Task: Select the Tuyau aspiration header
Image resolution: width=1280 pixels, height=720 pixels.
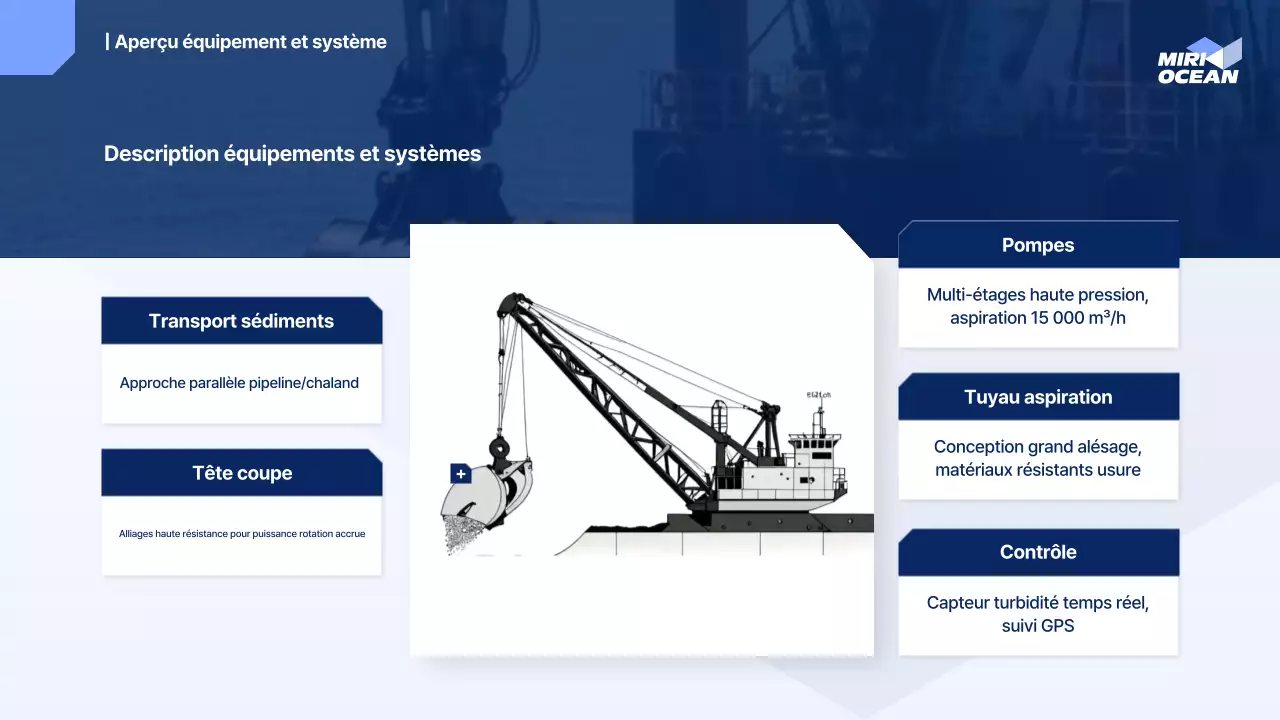Action: pyautogui.click(x=1038, y=397)
